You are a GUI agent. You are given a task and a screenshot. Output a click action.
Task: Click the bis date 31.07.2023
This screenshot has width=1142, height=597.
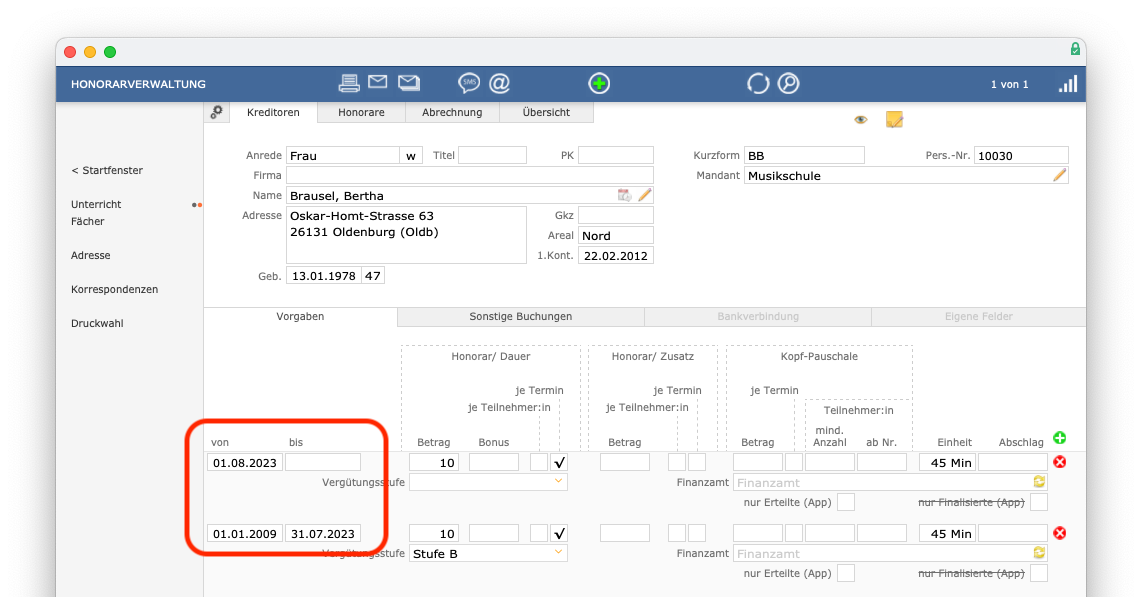(323, 534)
